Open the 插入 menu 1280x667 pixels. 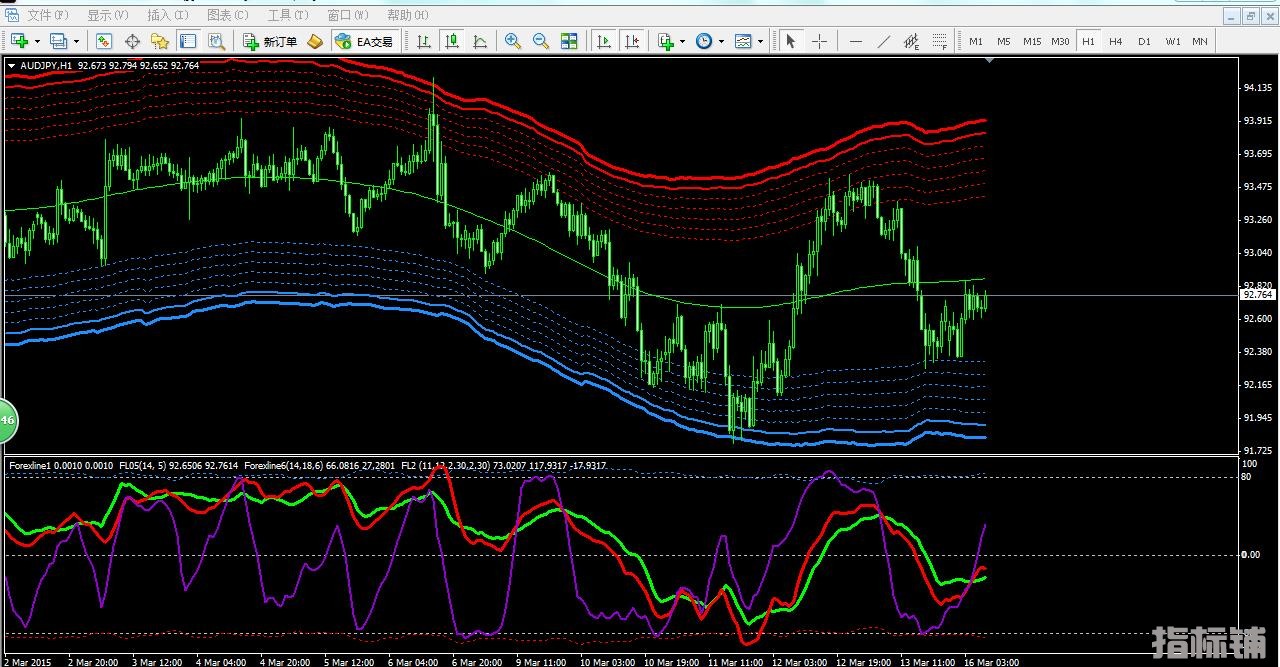click(x=167, y=15)
